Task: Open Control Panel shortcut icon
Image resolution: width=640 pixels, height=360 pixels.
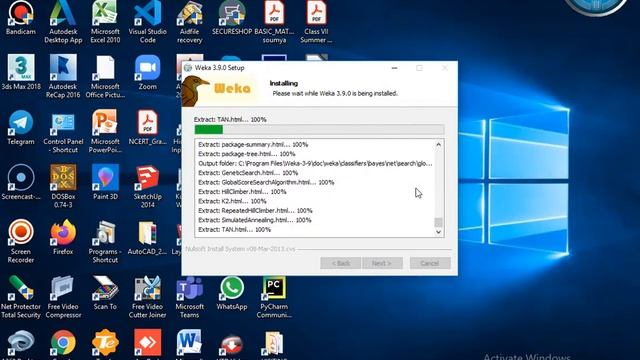Action: click(63, 131)
